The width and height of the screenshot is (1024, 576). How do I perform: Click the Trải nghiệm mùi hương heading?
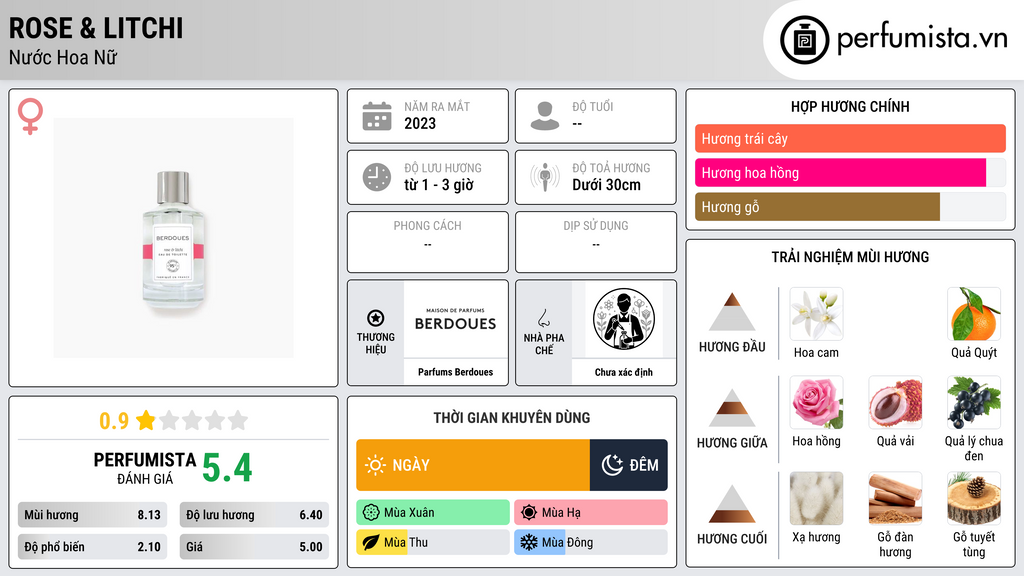[x=850, y=257]
